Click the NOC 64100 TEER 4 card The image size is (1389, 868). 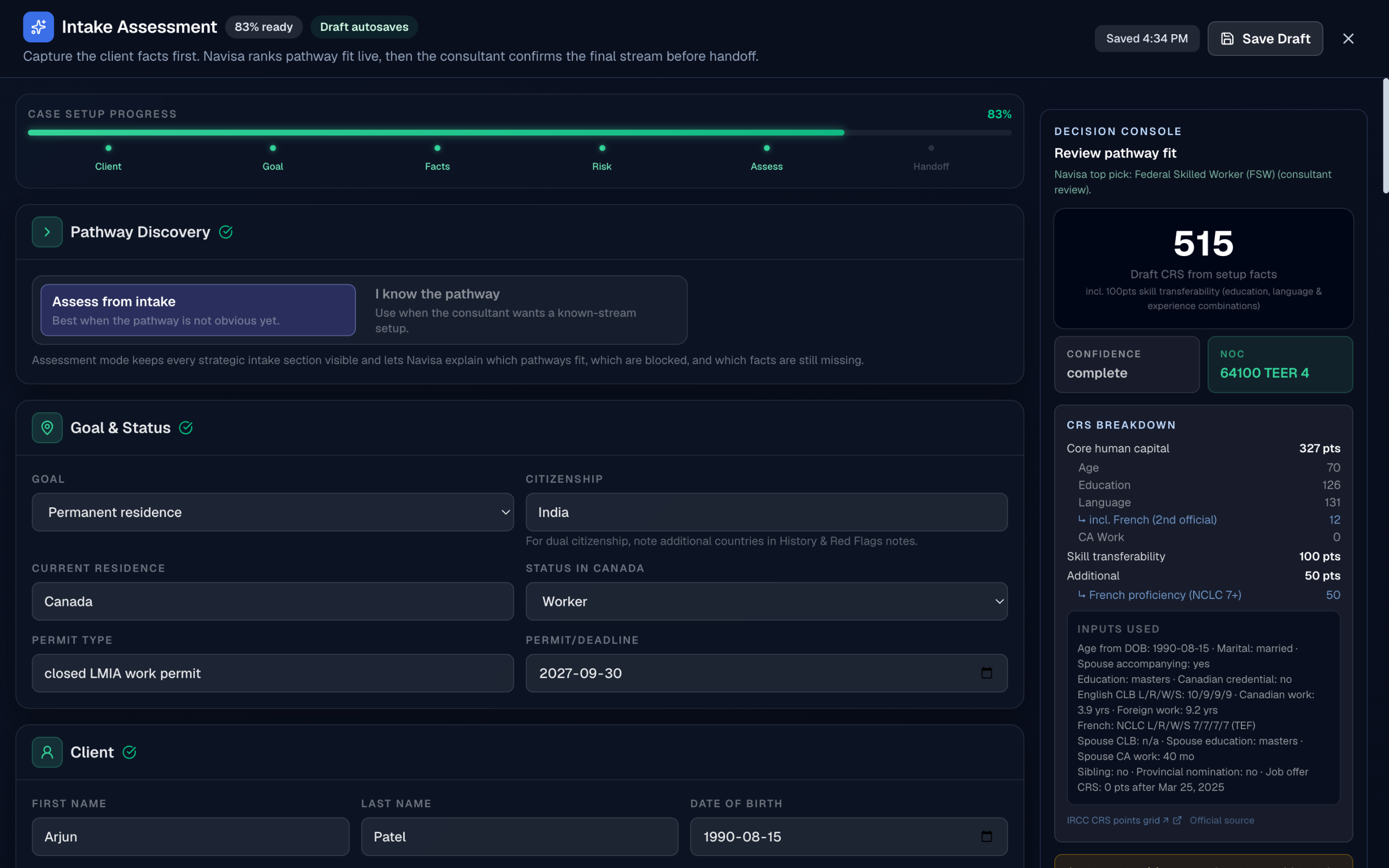click(1280, 365)
